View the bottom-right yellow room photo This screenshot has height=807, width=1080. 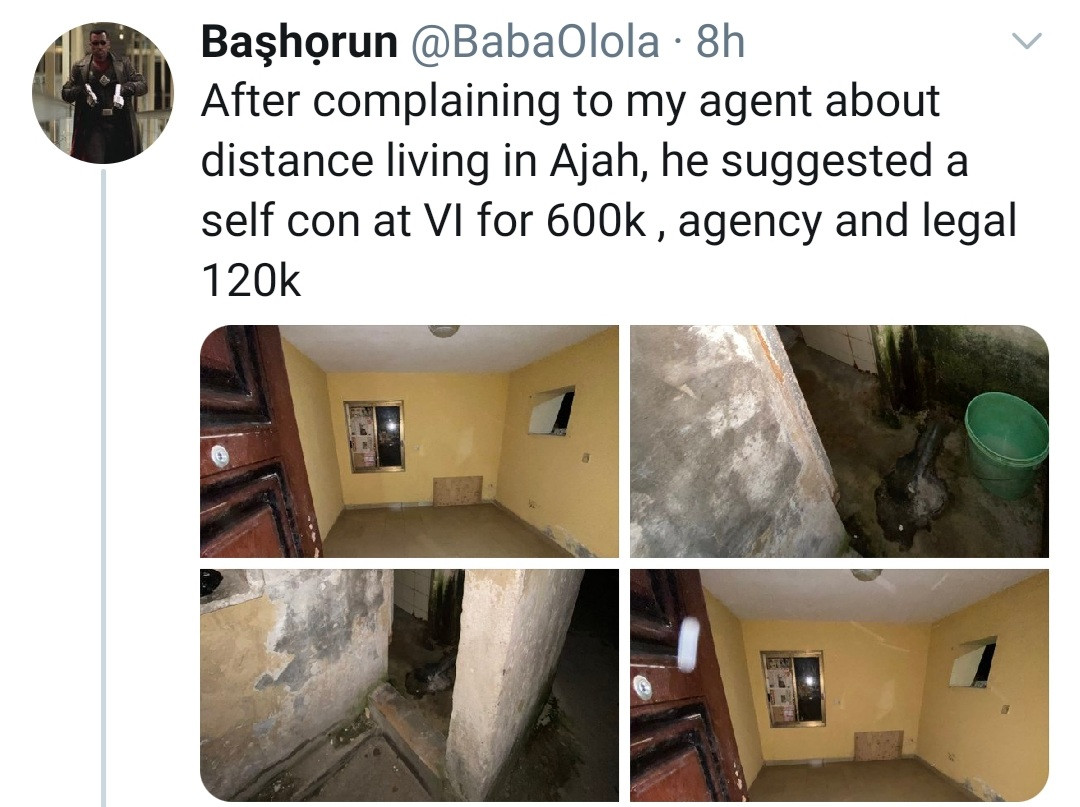click(x=840, y=685)
